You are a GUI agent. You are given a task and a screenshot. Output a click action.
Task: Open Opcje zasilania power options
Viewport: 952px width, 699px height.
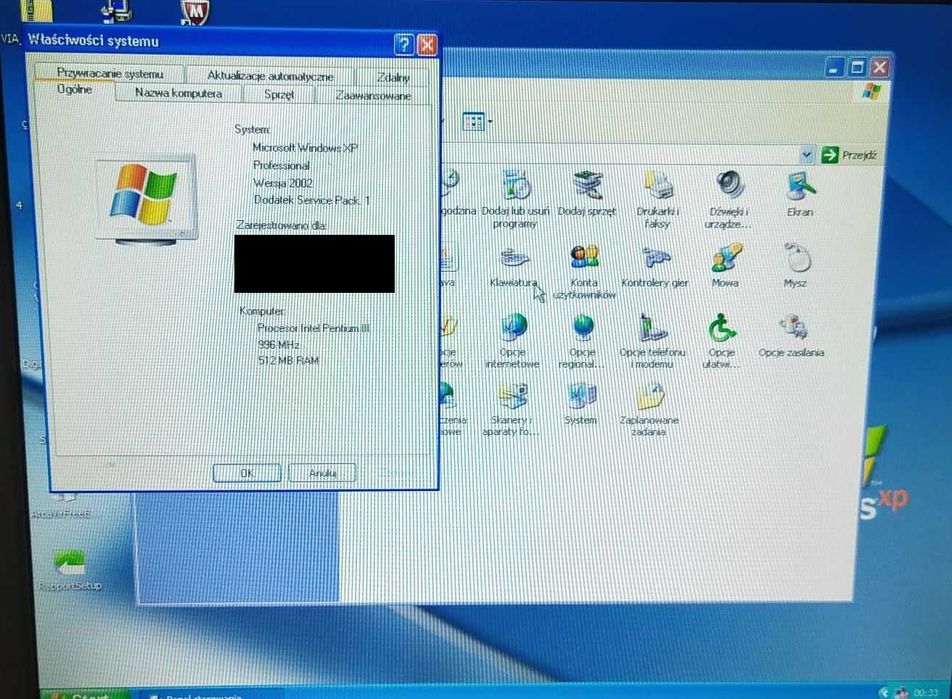(791, 335)
